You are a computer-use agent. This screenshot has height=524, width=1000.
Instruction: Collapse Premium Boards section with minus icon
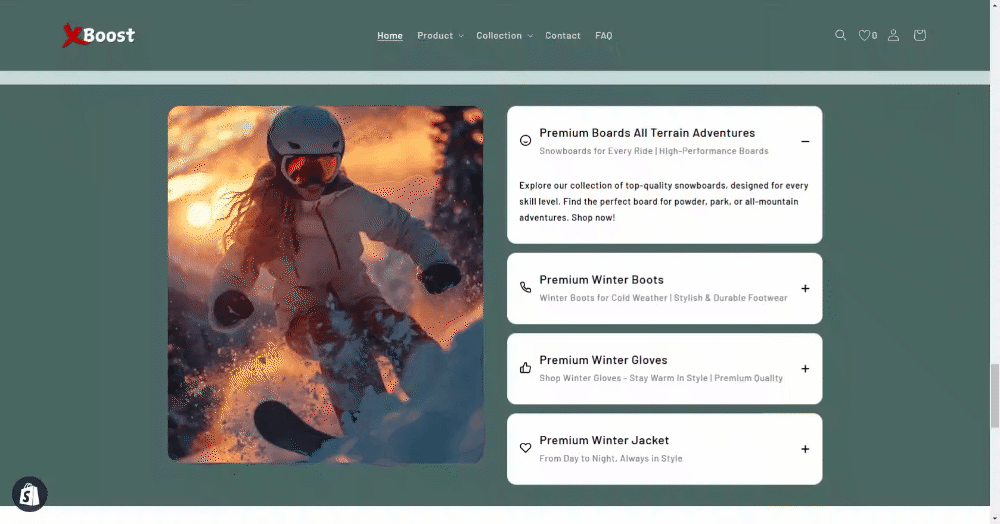coord(805,142)
